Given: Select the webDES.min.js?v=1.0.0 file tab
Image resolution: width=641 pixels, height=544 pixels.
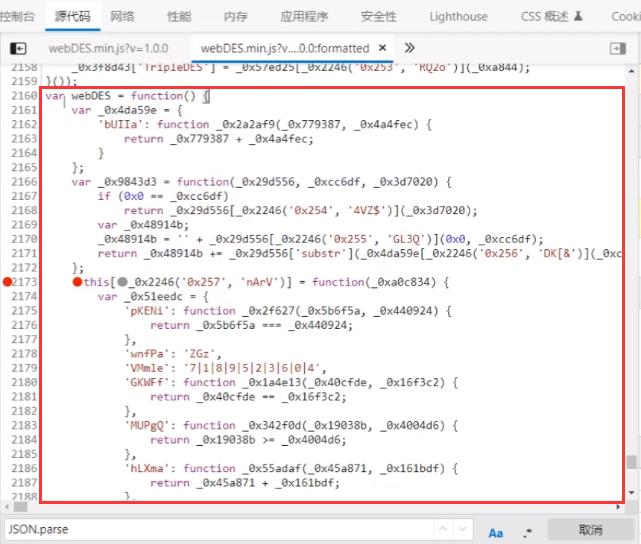Looking at the screenshot, I should click(108, 48).
